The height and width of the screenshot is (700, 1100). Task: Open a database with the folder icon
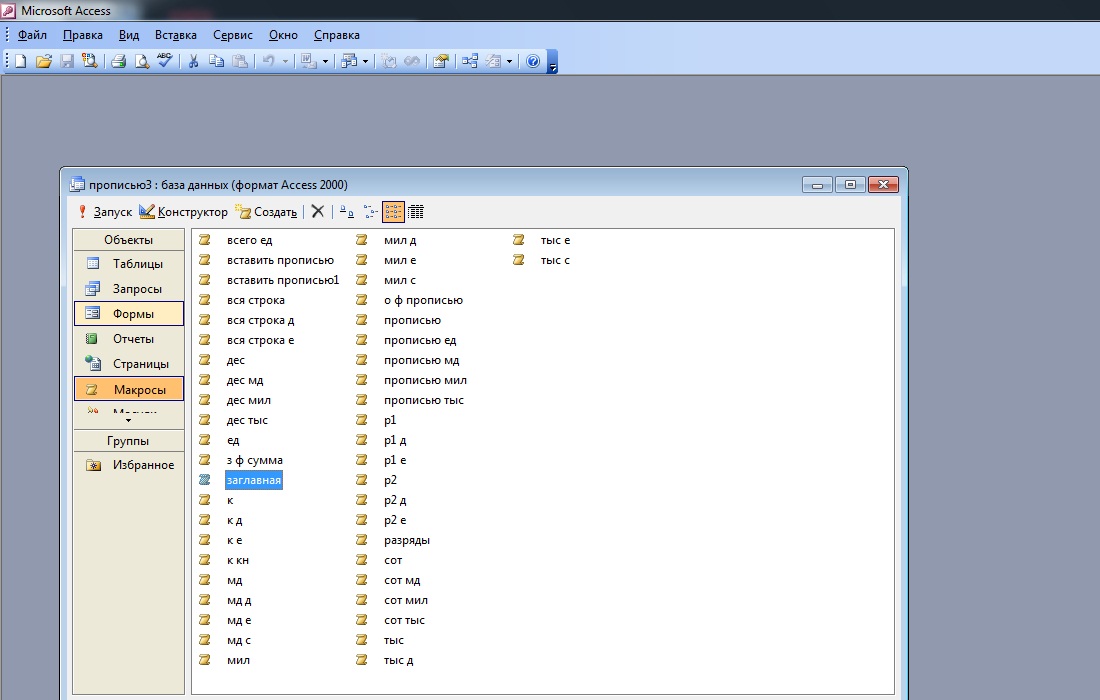tap(43, 62)
